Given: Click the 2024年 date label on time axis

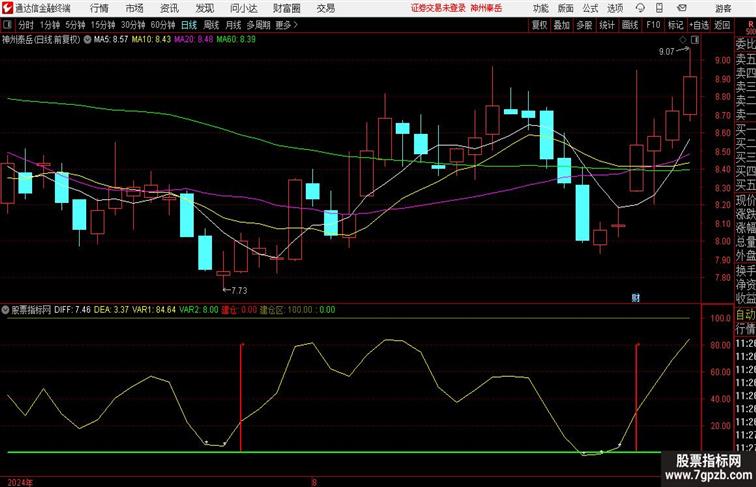Looking at the screenshot, I should coord(20,482).
